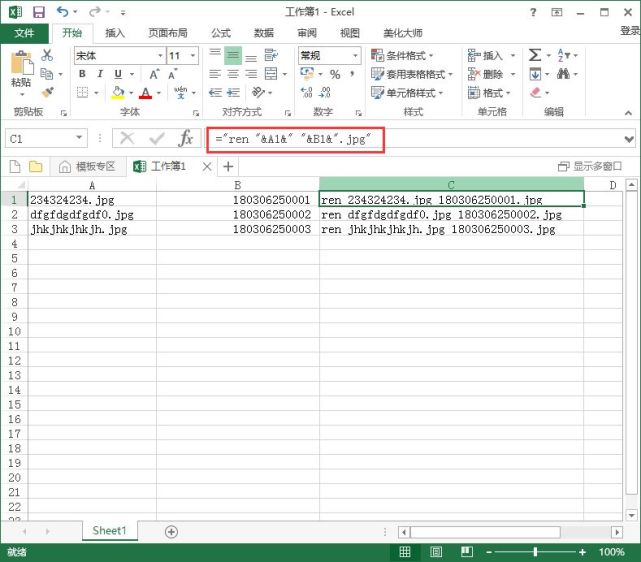641x562 pixels.
Task: Align text left
Action: point(215,74)
